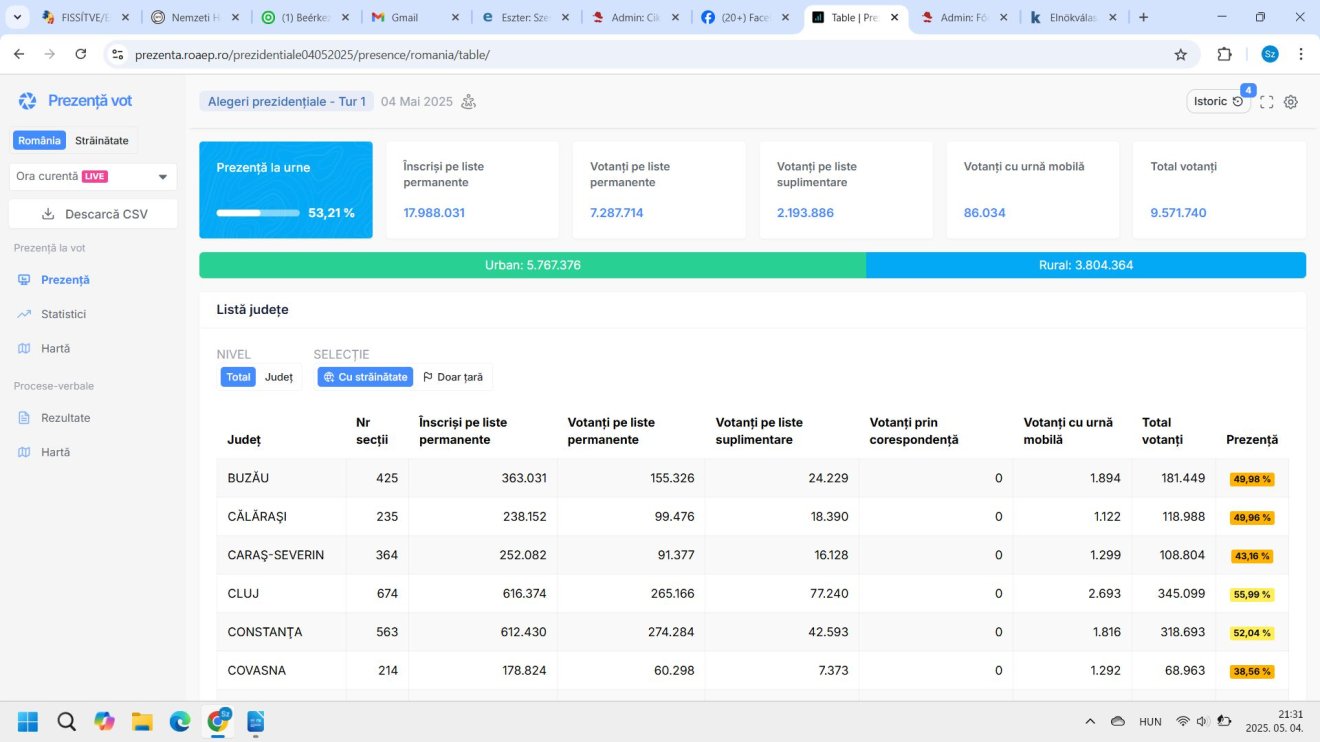Open Microsoft Edge from the taskbar
Image resolution: width=1320 pixels, height=742 pixels.
point(180,721)
